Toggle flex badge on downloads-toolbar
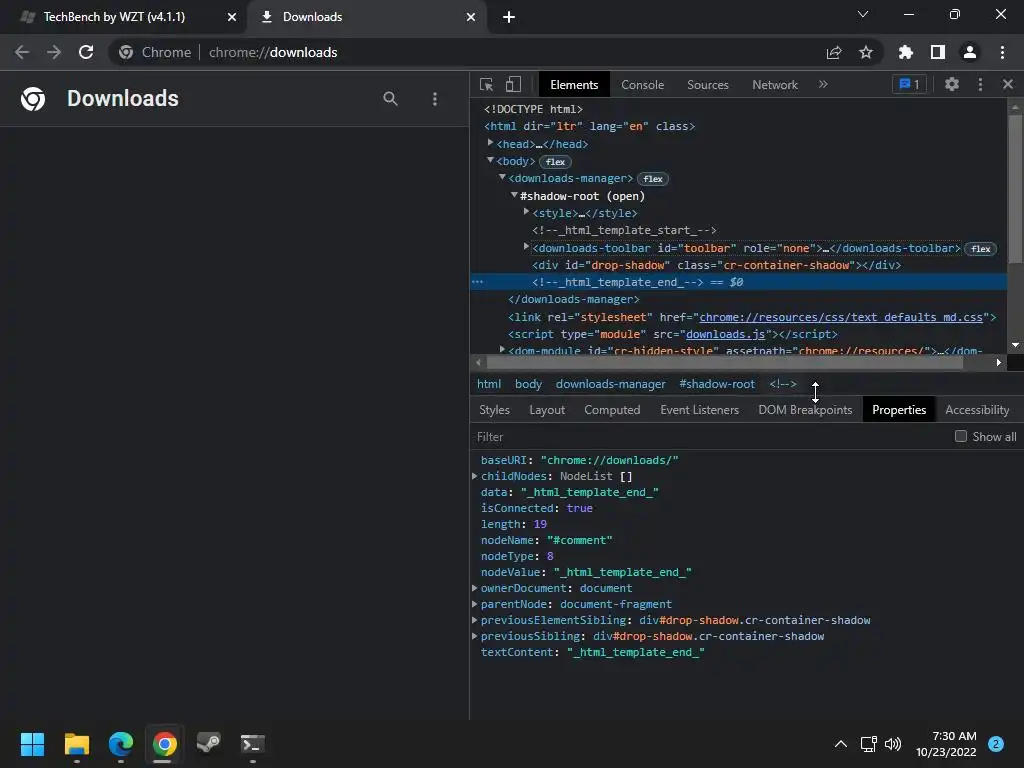Screen dimensions: 1024x768 [980, 249]
